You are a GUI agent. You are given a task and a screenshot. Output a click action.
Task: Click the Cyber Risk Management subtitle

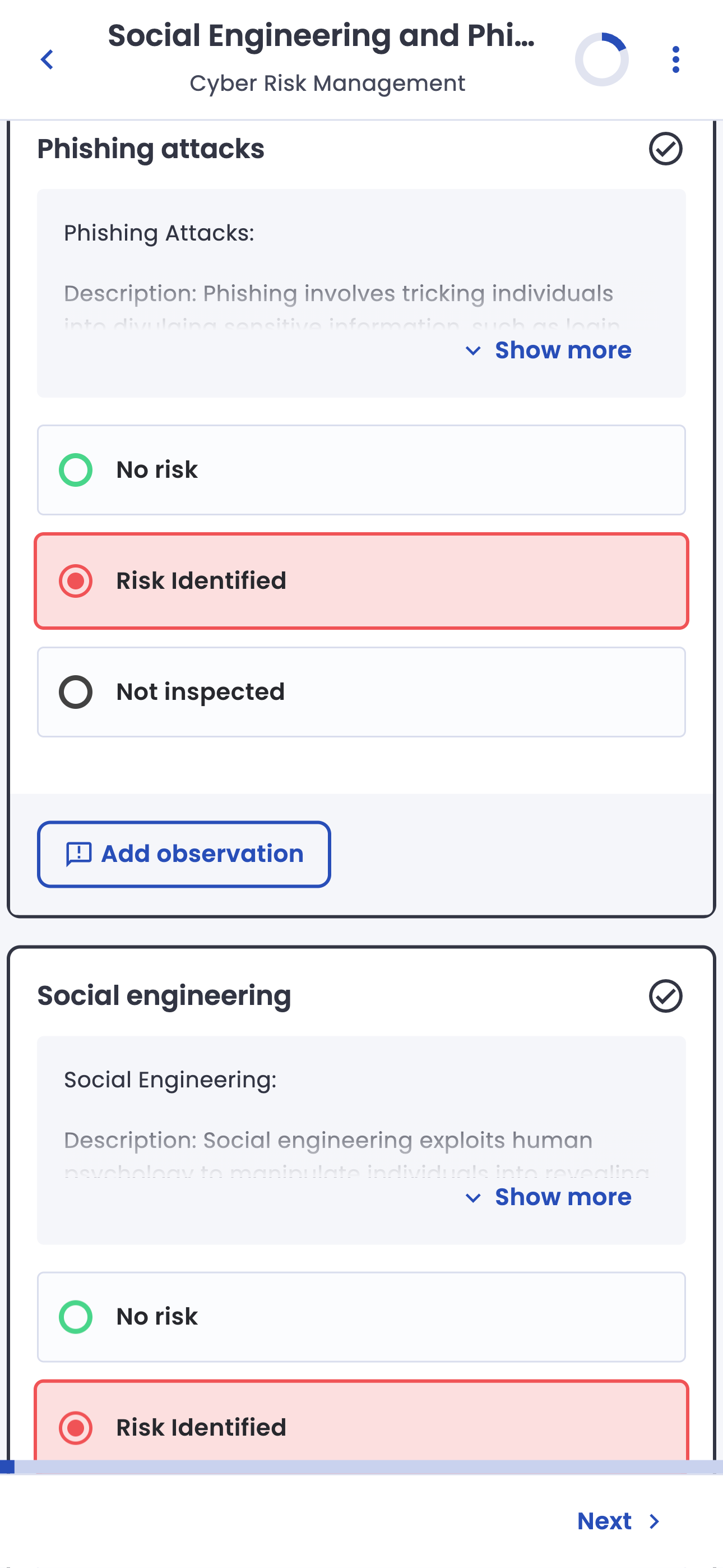tap(327, 84)
